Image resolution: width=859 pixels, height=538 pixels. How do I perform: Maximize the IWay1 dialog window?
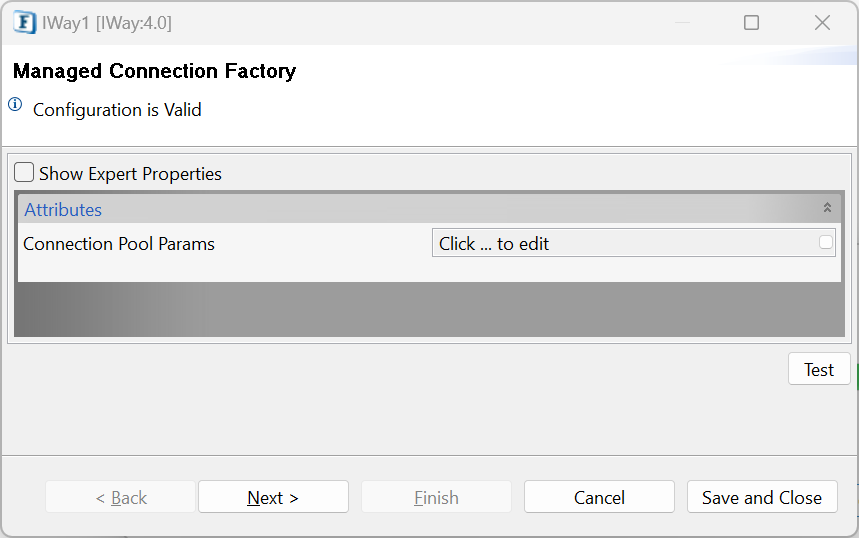752,22
